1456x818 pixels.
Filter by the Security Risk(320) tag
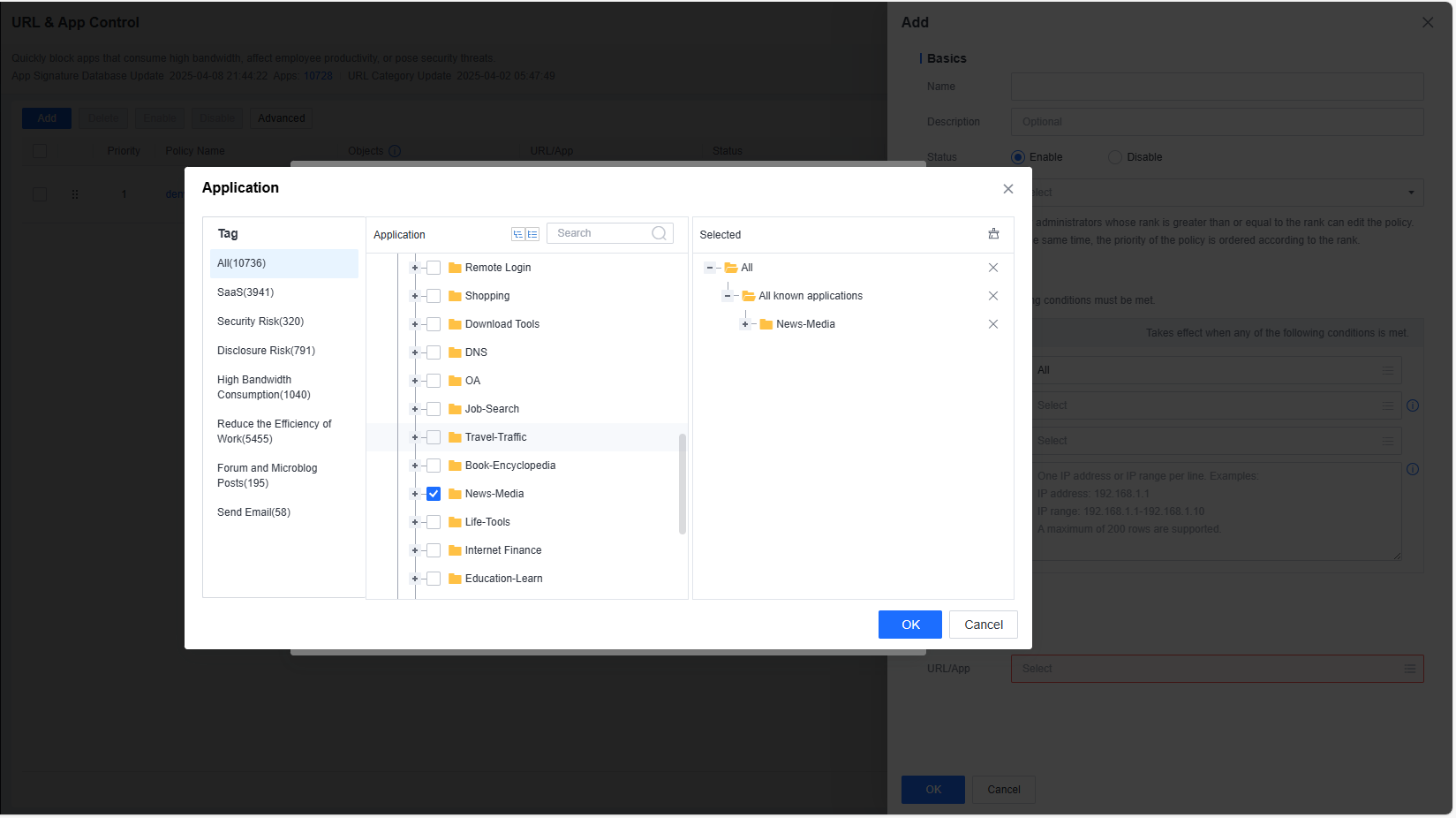(284, 322)
